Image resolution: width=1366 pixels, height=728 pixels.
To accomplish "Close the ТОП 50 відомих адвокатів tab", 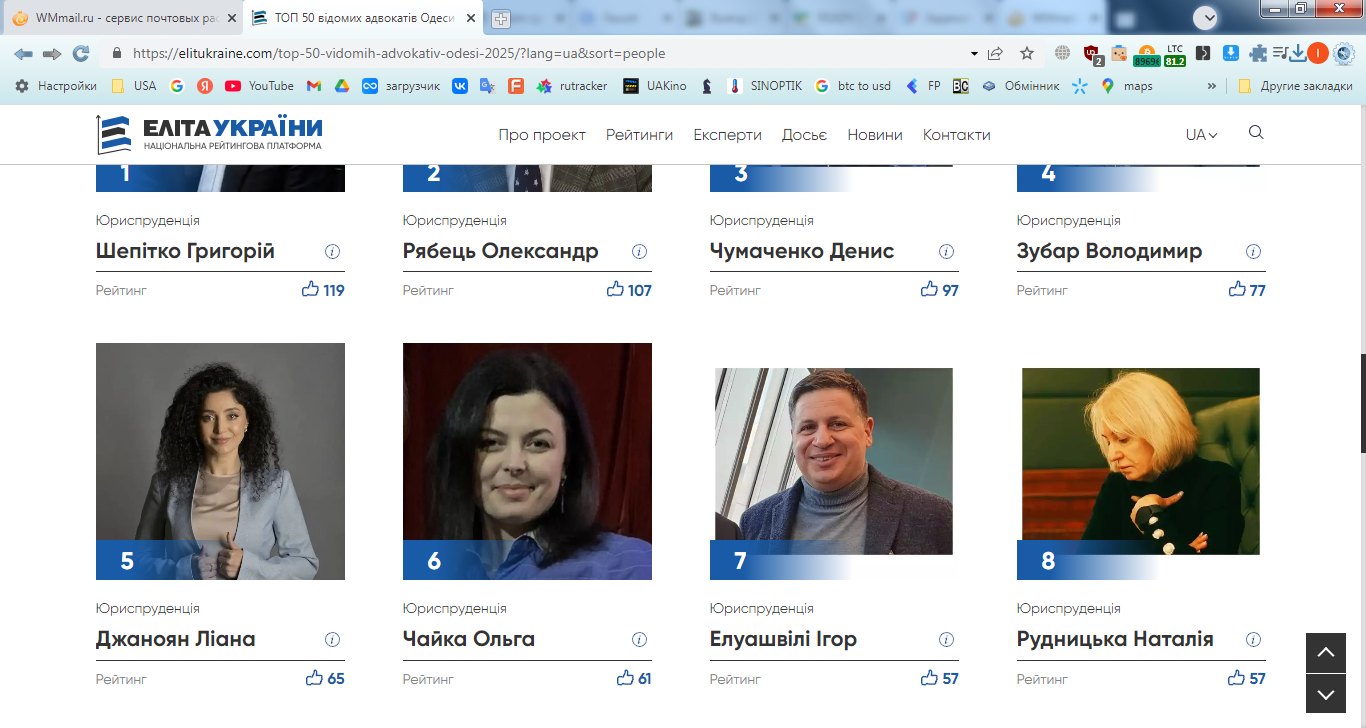I will point(471,18).
